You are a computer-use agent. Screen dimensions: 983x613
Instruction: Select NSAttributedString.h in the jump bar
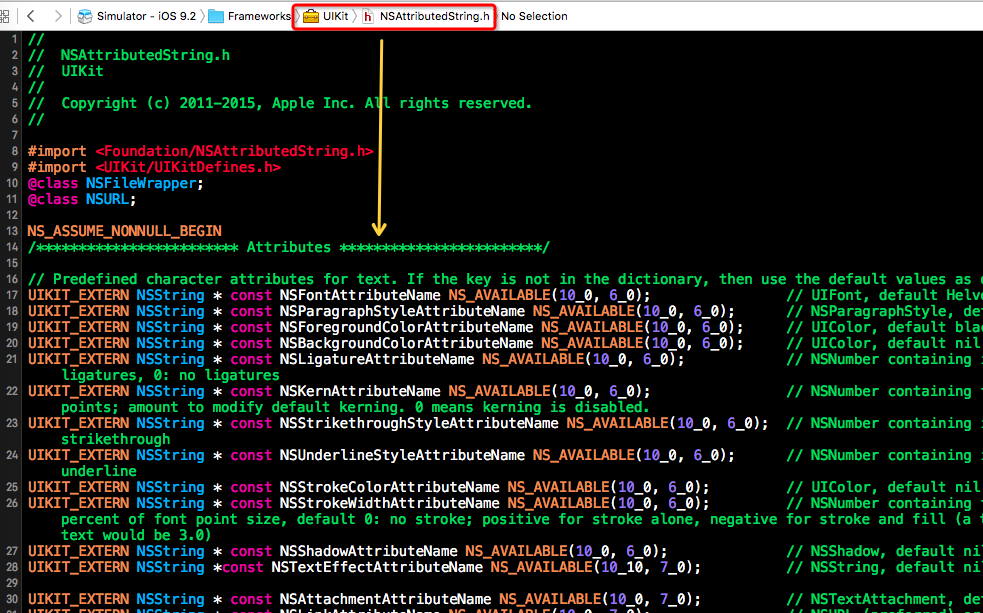pos(434,16)
